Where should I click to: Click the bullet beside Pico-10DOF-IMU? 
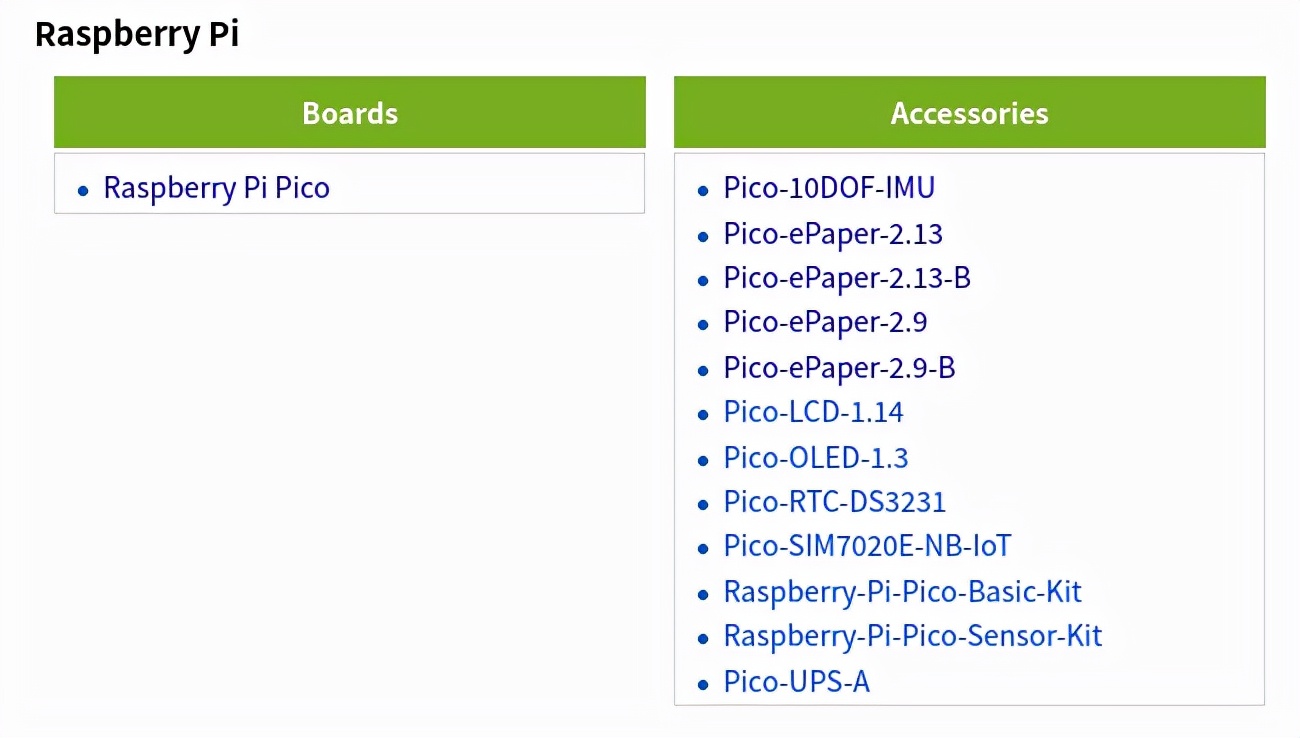703,190
